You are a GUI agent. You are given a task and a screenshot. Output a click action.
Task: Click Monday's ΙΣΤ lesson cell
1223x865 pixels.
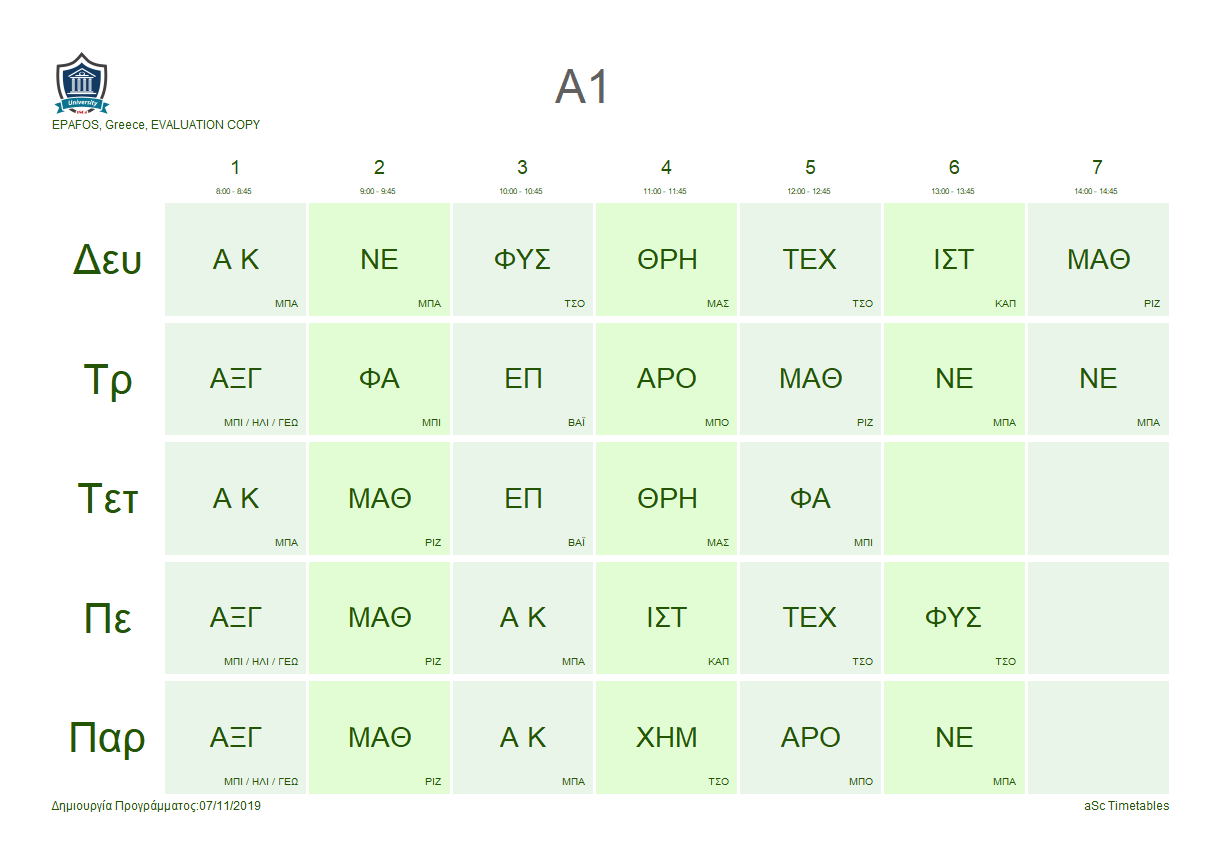tap(954, 260)
